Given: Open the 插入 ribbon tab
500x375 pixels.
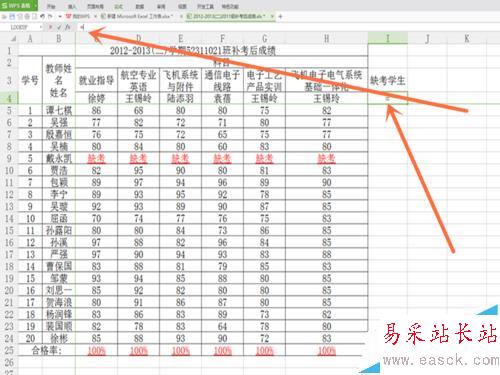Looking at the screenshot, I should pos(72,6).
